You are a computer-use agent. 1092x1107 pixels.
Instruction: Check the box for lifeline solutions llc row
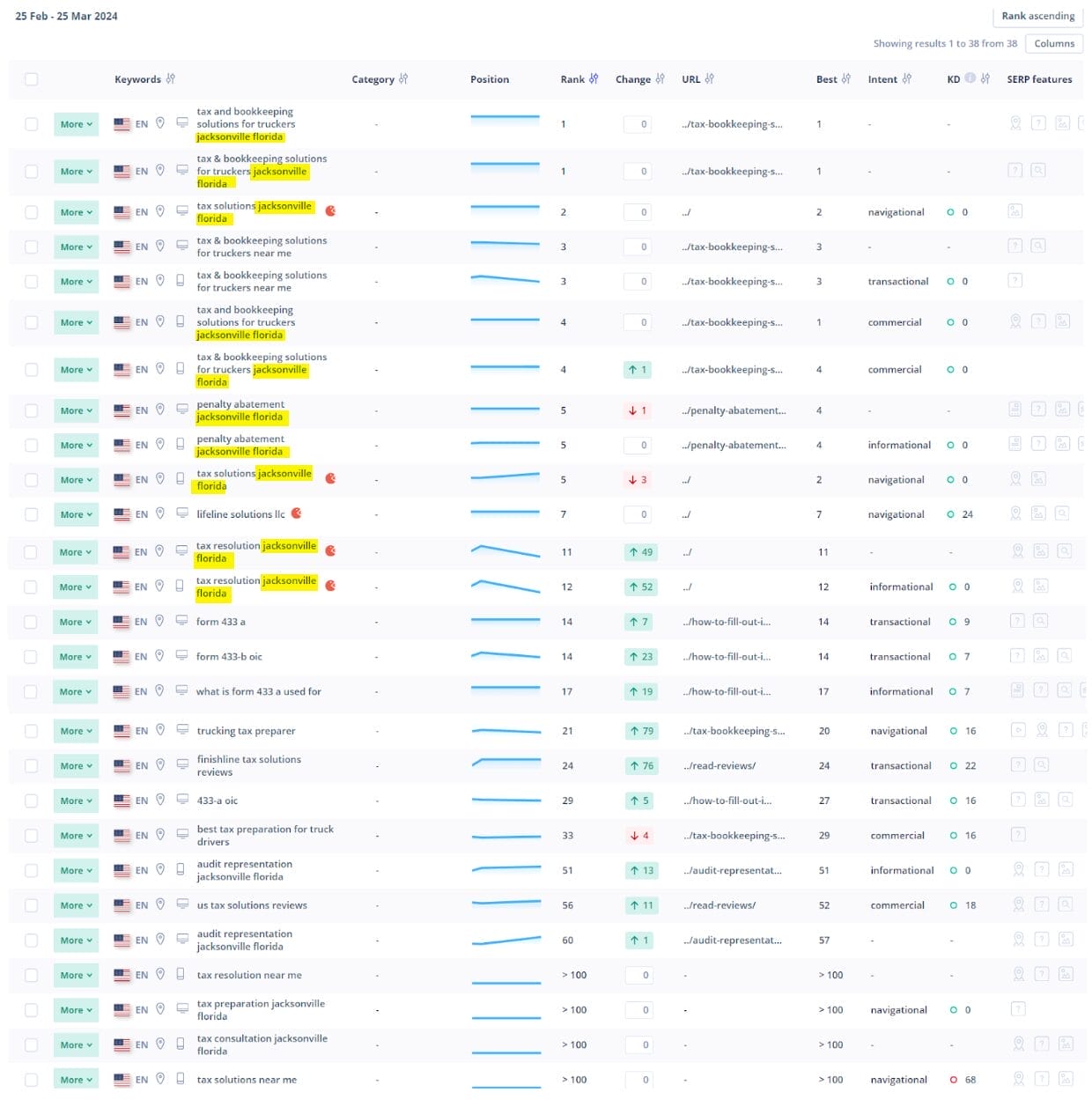[x=32, y=514]
